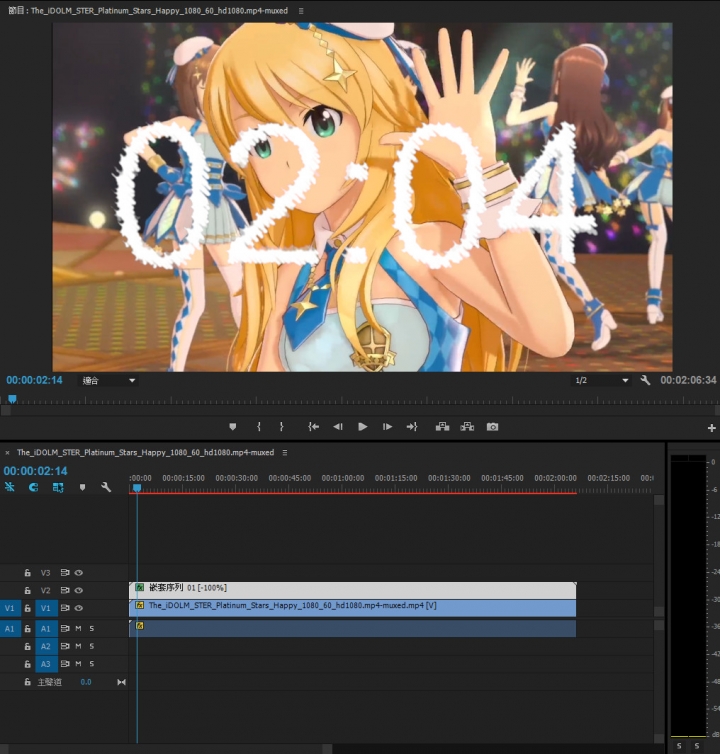Click Mark In bracket button

[x=259, y=427]
